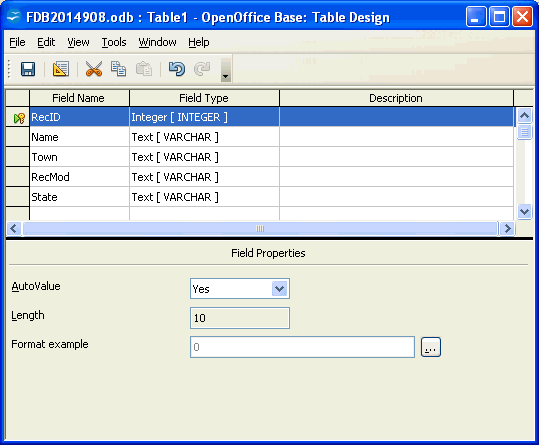The image size is (539, 445).
Task: Undo last change with Undo icon
Action: tap(177, 69)
